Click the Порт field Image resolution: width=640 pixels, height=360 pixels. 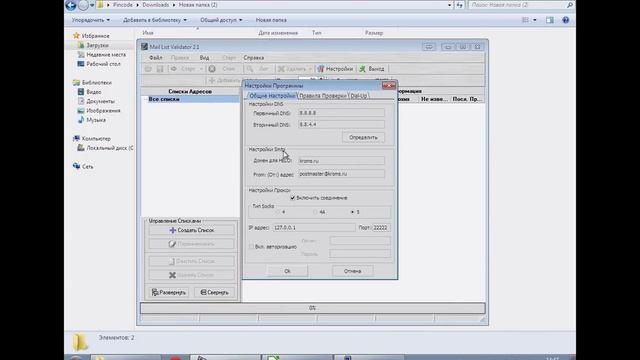click(381, 228)
